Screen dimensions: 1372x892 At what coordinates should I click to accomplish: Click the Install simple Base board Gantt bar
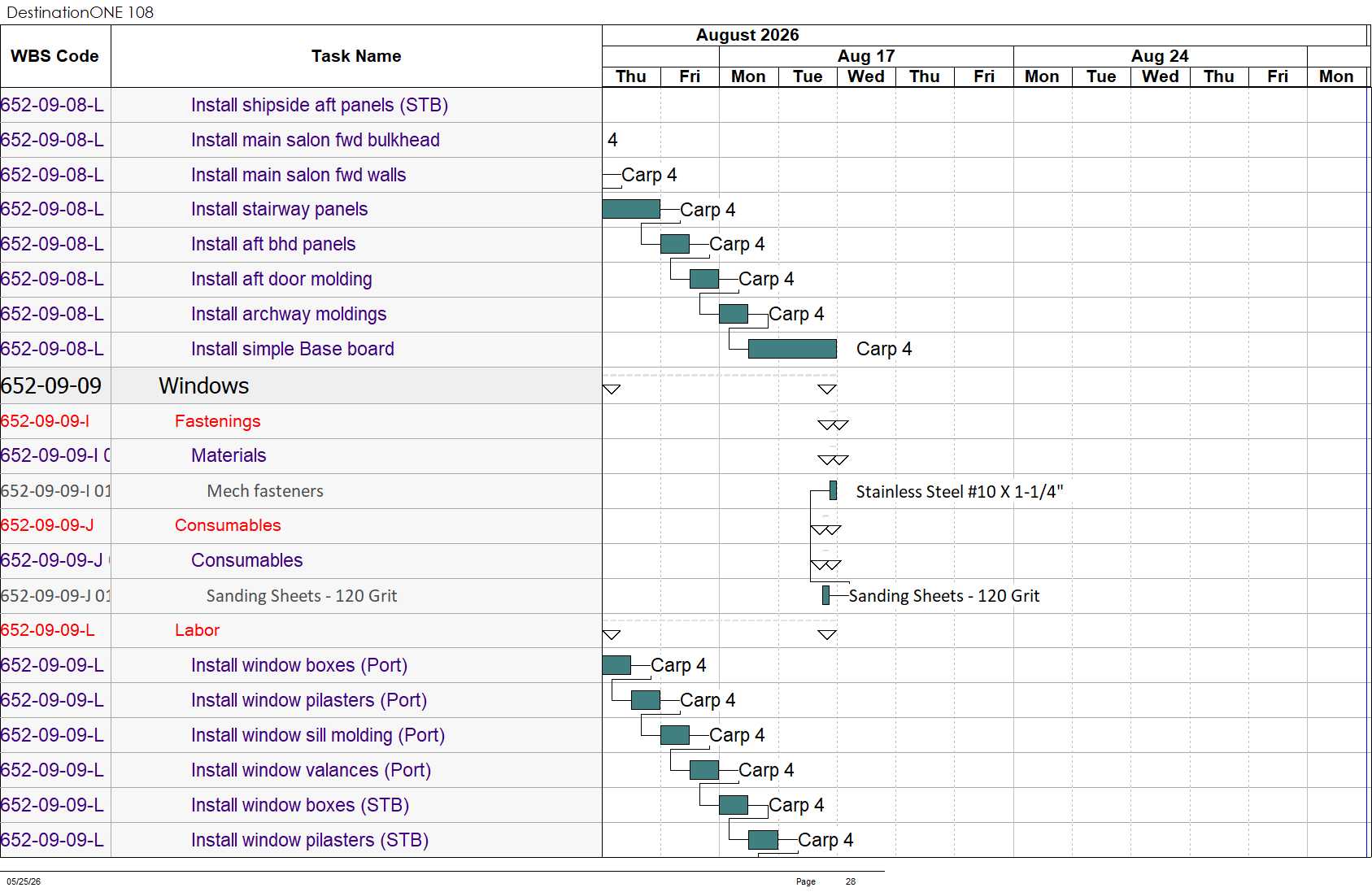[x=792, y=349]
